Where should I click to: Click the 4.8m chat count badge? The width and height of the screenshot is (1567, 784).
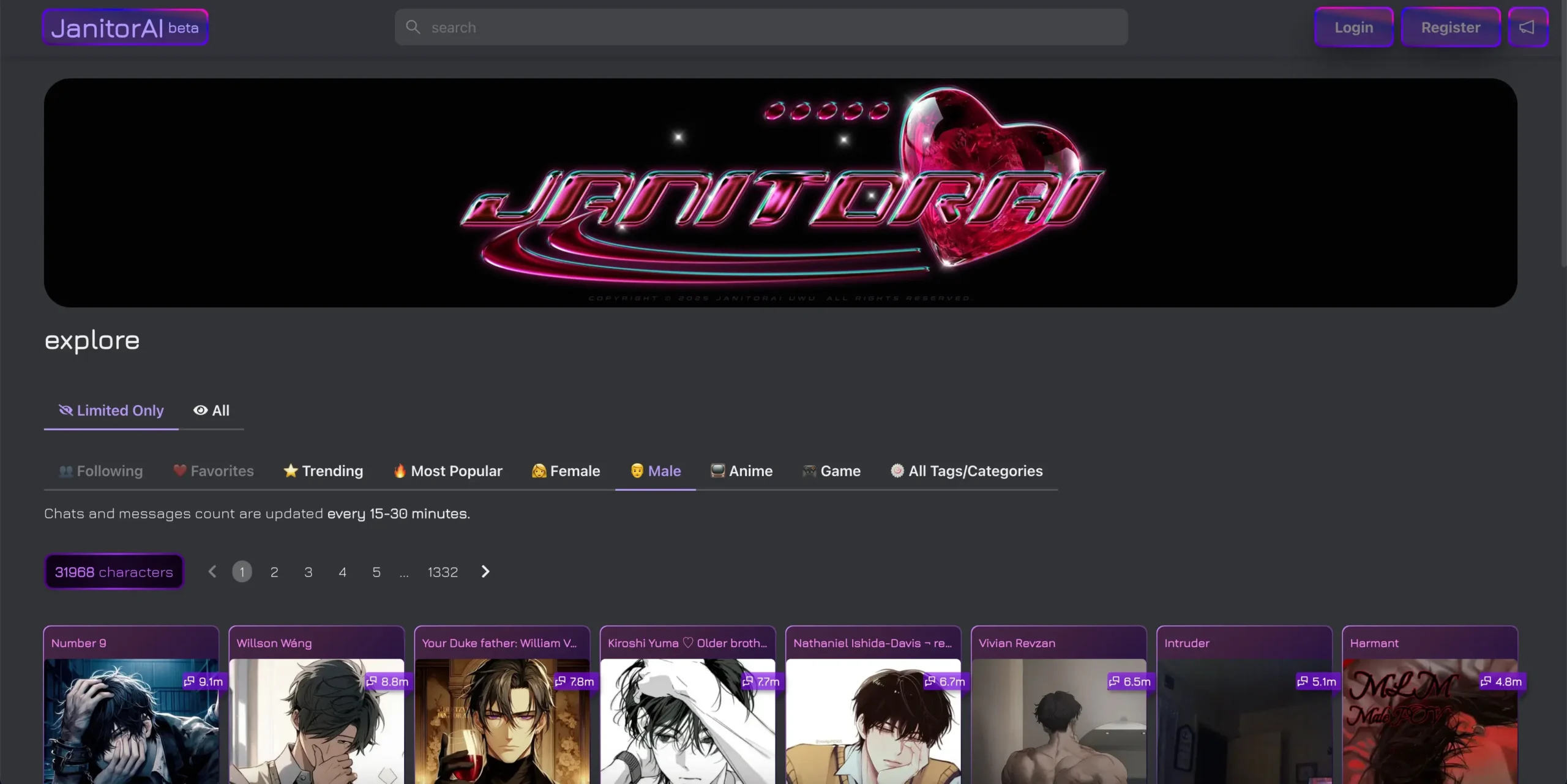pos(1502,681)
